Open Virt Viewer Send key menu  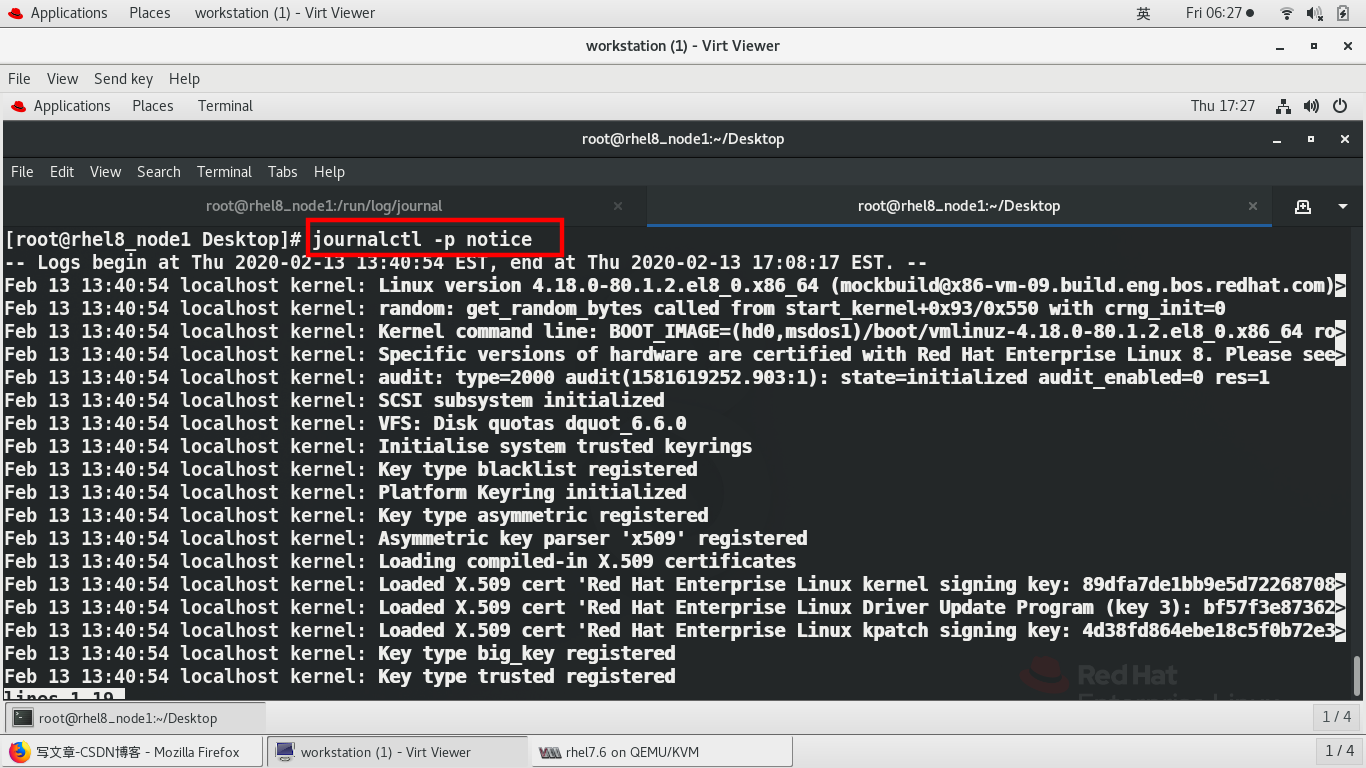click(123, 79)
